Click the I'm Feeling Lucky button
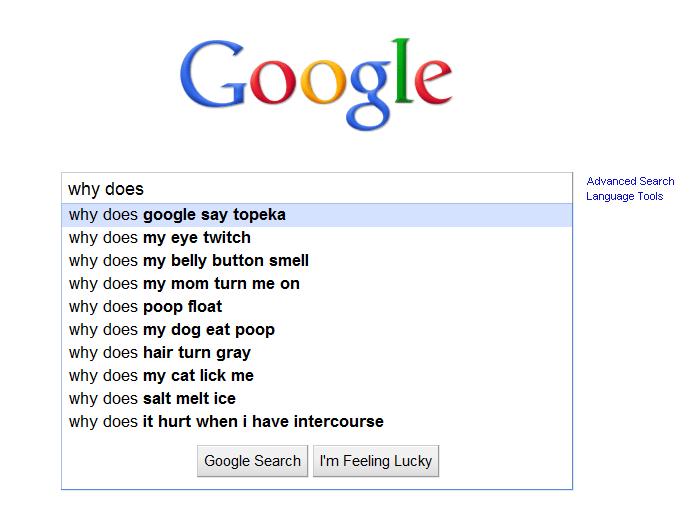The image size is (698, 521). pos(376,461)
